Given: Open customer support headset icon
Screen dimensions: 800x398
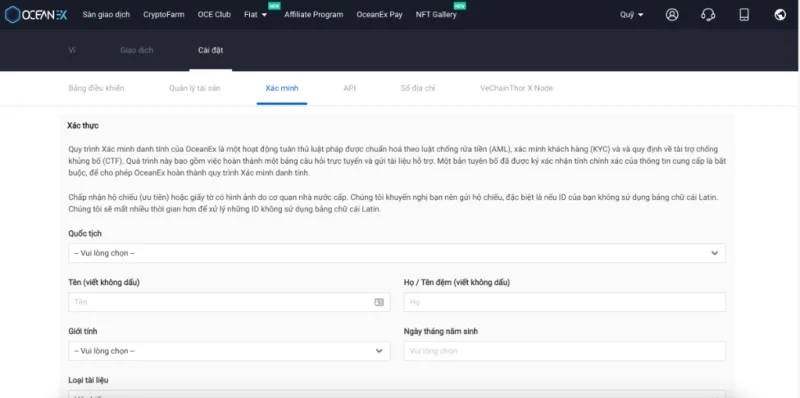Looking at the screenshot, I should click(x=708, y=15).
